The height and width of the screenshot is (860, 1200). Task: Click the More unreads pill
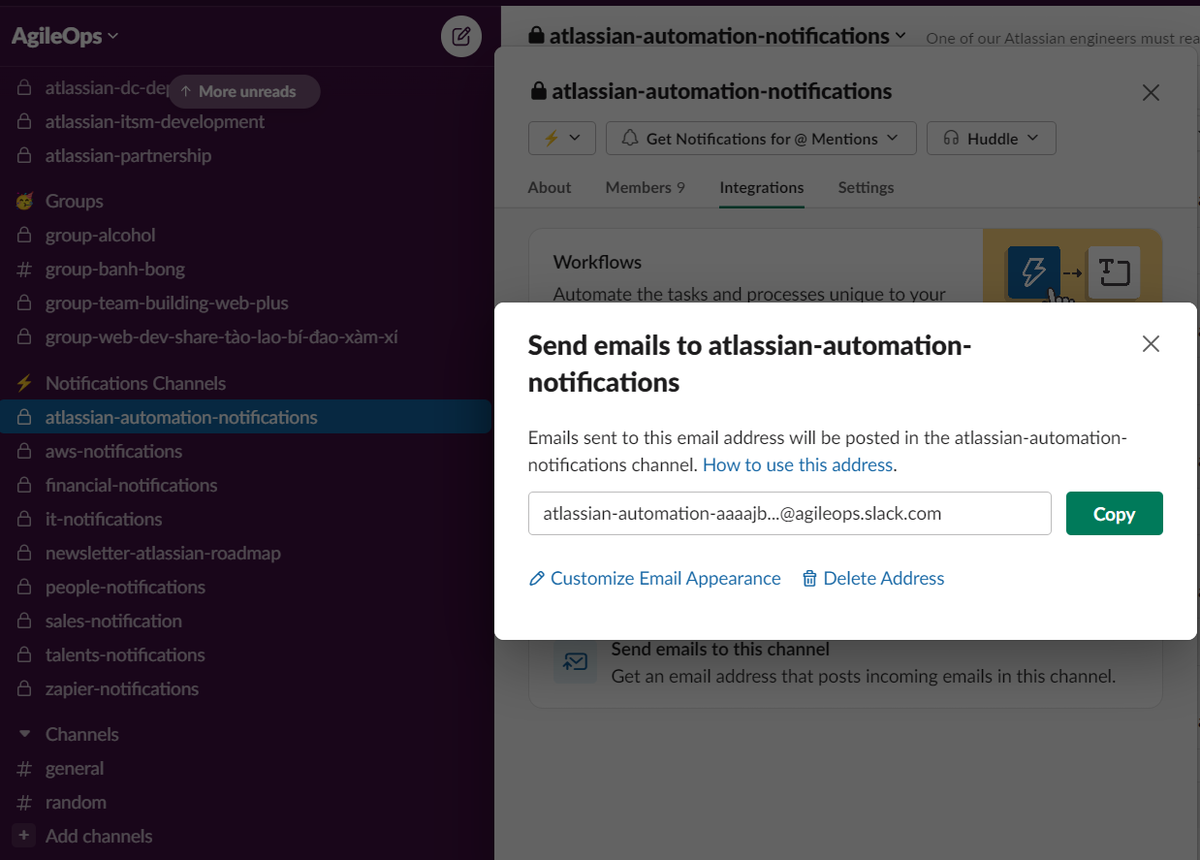(x=245, y=91)
